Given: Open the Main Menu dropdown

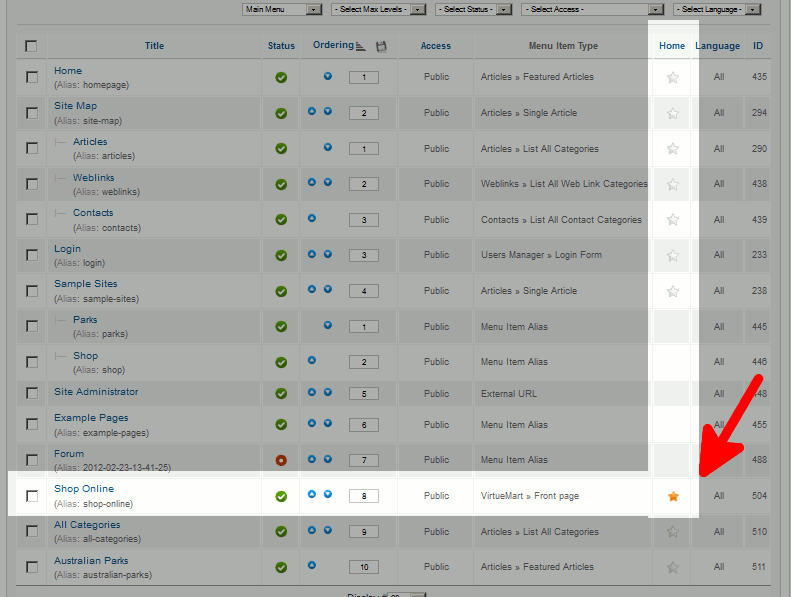Looking at the screenshot, I should [x=282, y=10].
